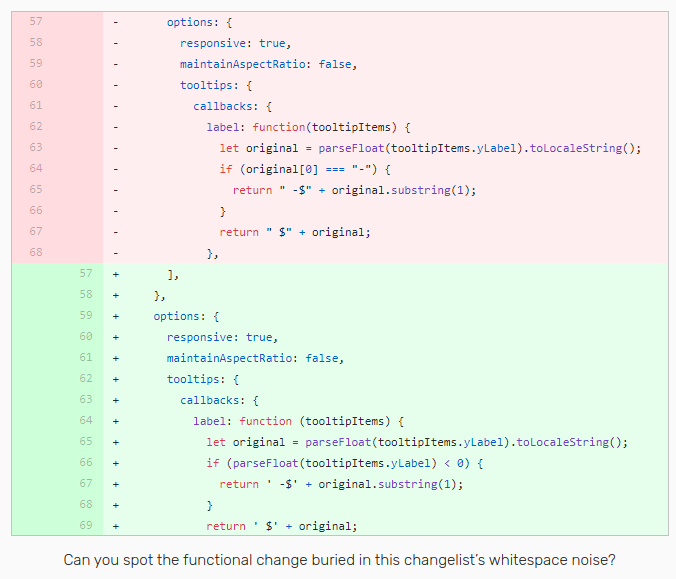Click the 'original[0] === "-"' condition
Screen dimensions: 676x579
[x=302, y=169]
